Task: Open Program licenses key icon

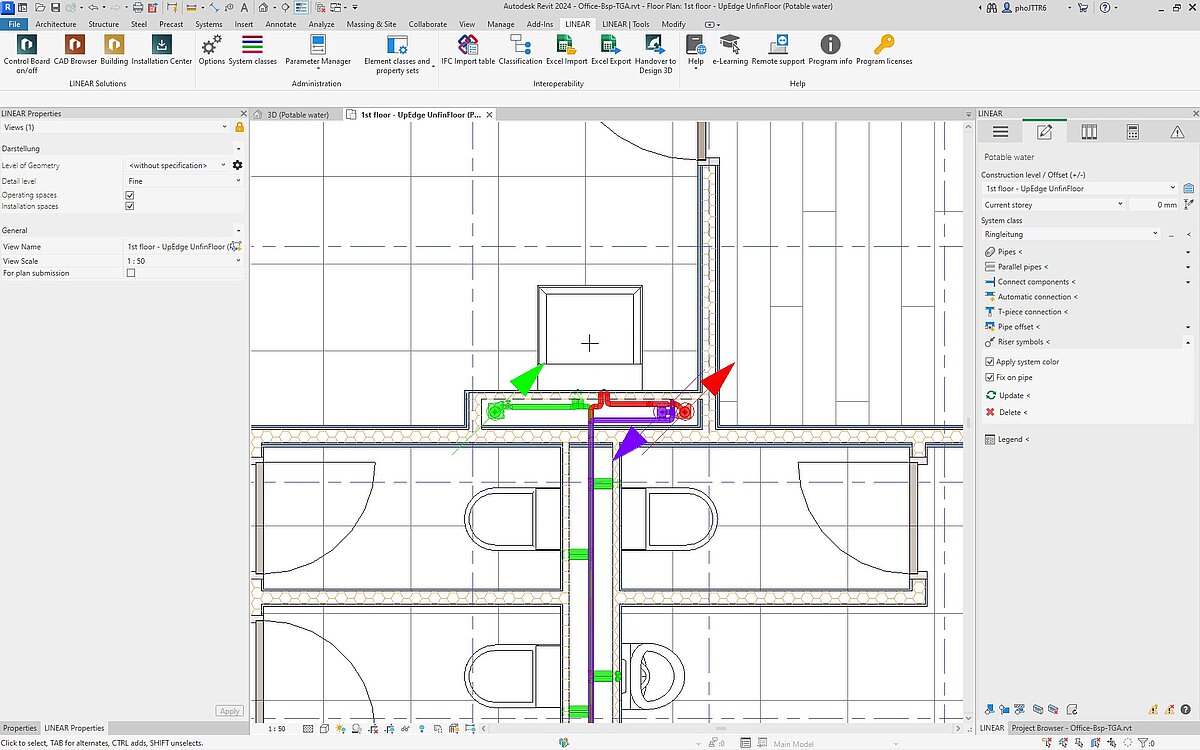Action: click(x=884, y=47)
